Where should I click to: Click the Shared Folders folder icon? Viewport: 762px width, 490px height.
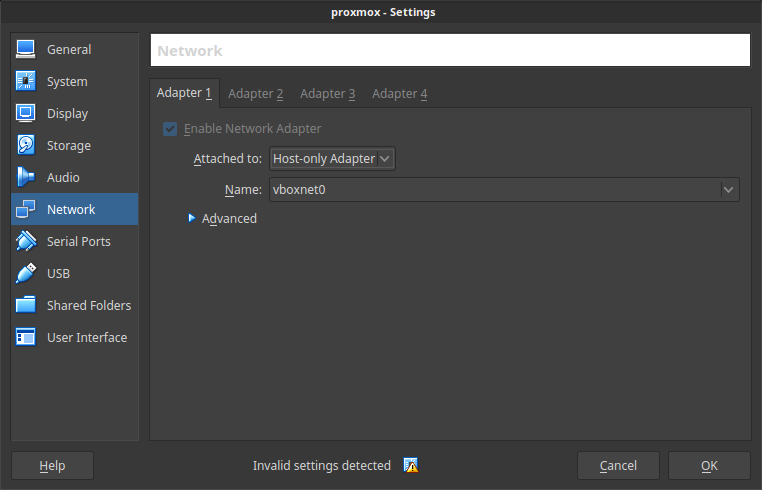coord(25,305)
